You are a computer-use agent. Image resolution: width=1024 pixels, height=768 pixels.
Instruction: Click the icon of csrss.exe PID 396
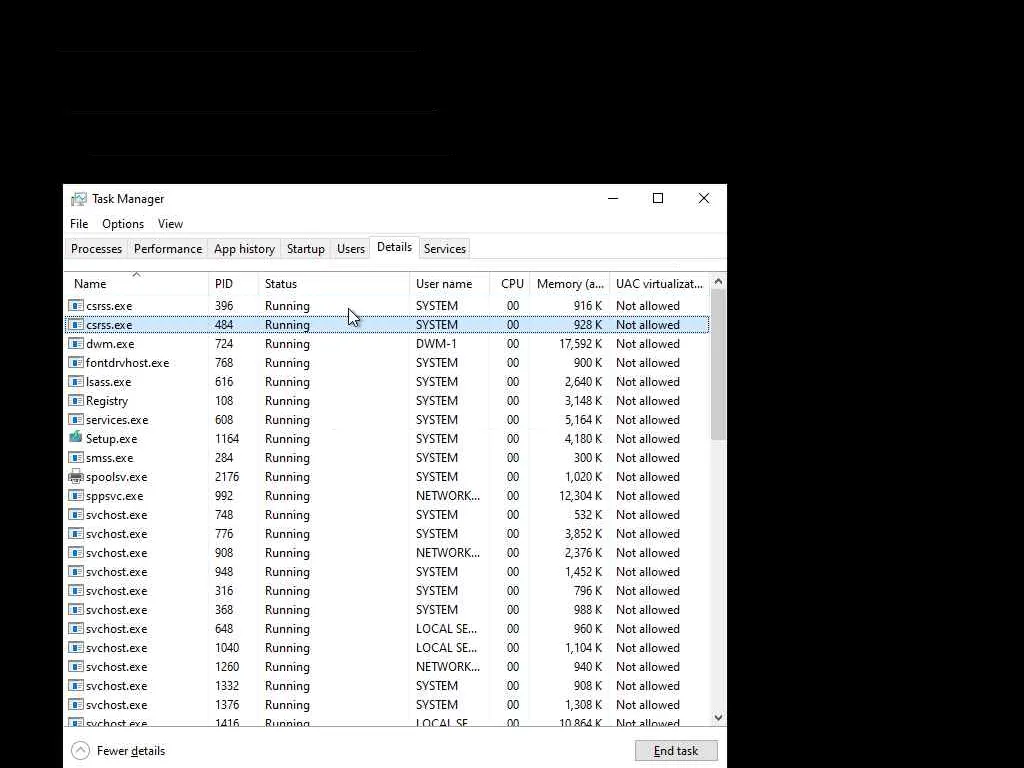(x=76, y=306)
